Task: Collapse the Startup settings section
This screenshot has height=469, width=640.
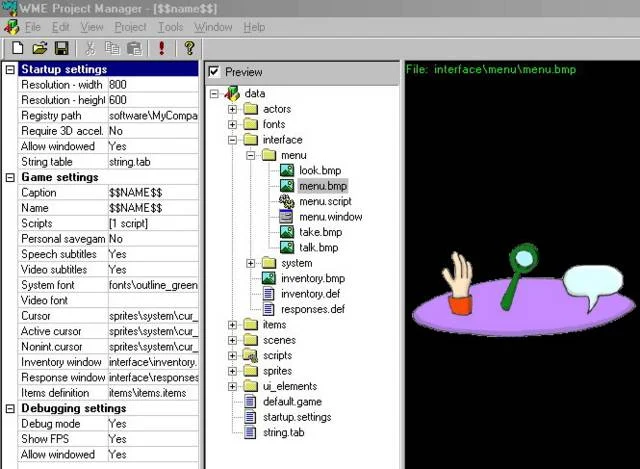Action: pyautogui.click(x=10, y=69)
